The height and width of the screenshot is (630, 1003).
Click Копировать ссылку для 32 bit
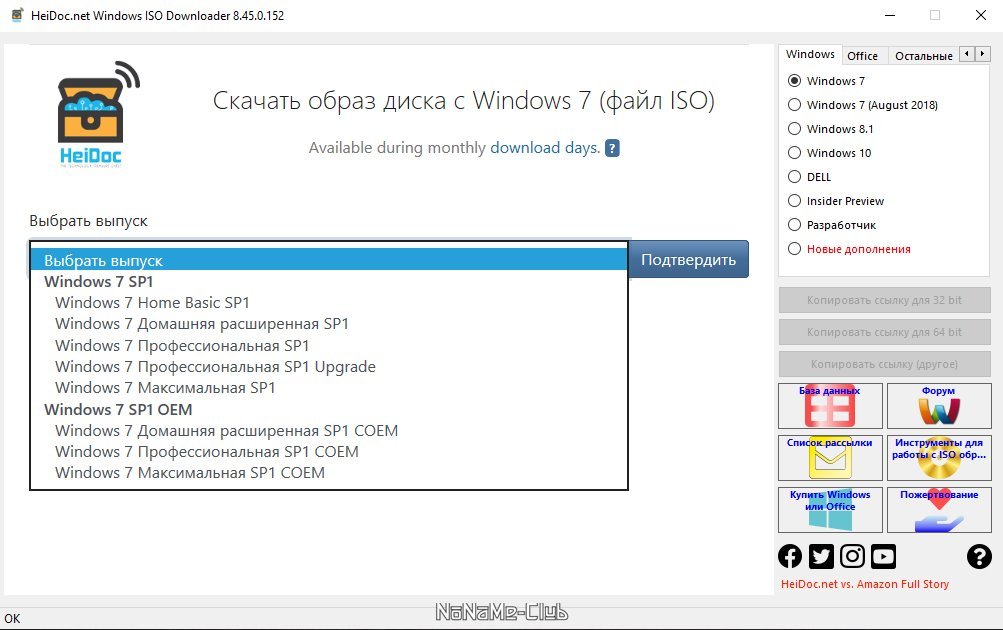[x=885, y=300]
